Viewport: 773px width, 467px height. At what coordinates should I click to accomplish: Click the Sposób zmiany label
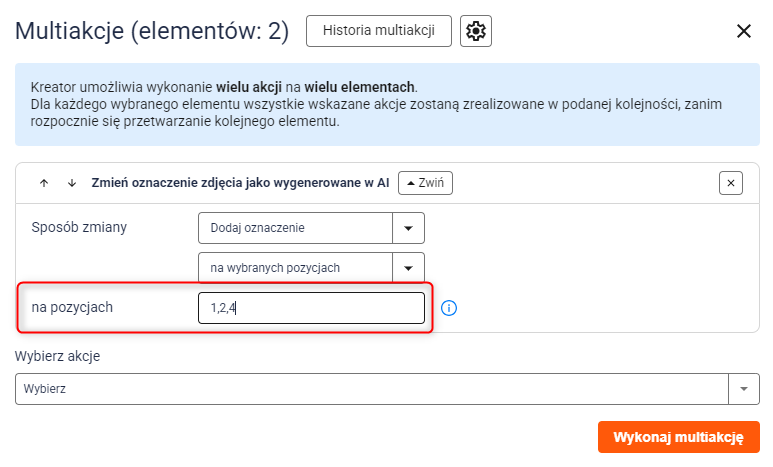click(79, 227)
